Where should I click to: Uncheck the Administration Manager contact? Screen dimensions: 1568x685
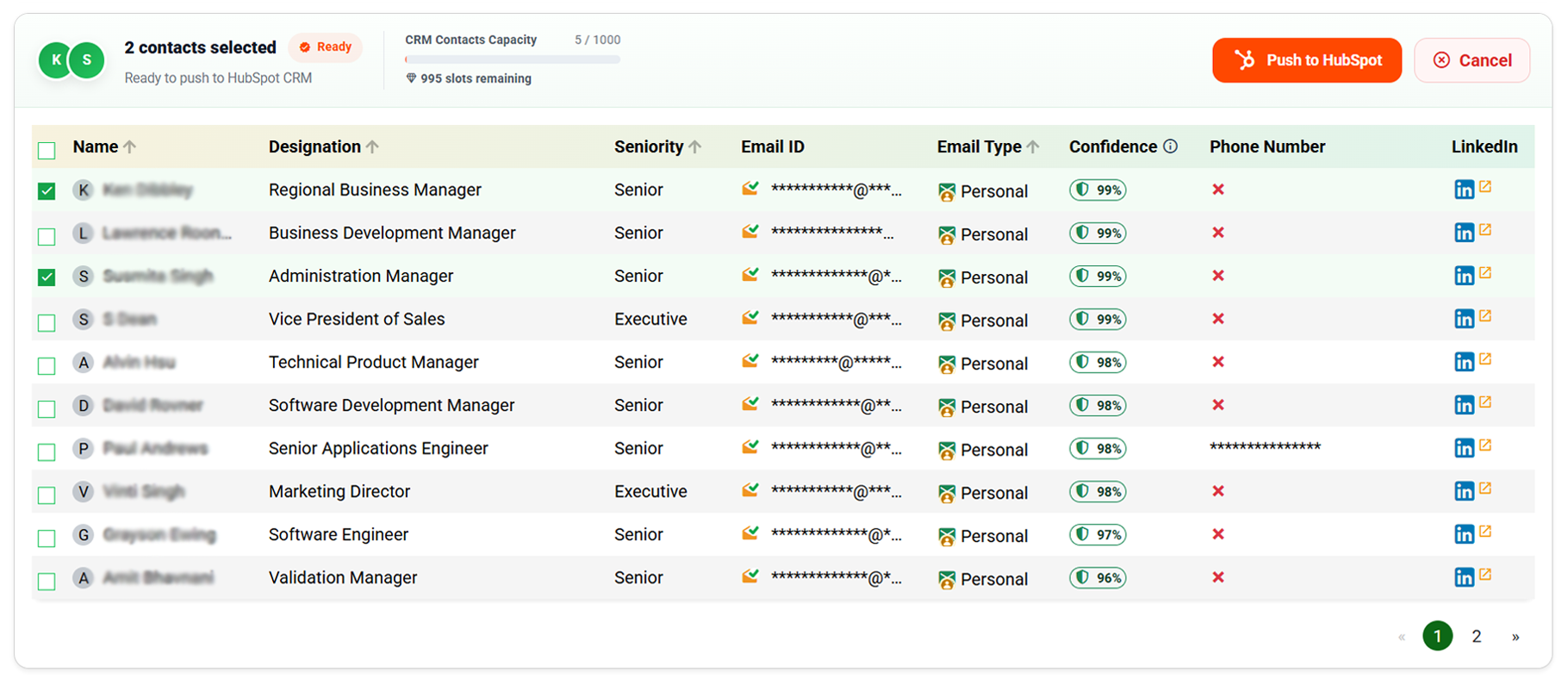coord(47,277)
